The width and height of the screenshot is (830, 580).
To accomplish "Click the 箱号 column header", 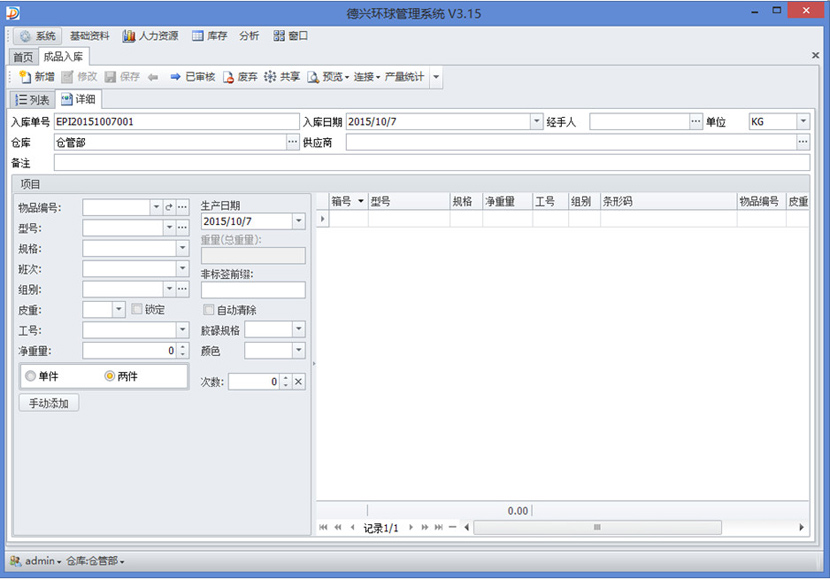I will pyautogui.click(x=348, y=201).
